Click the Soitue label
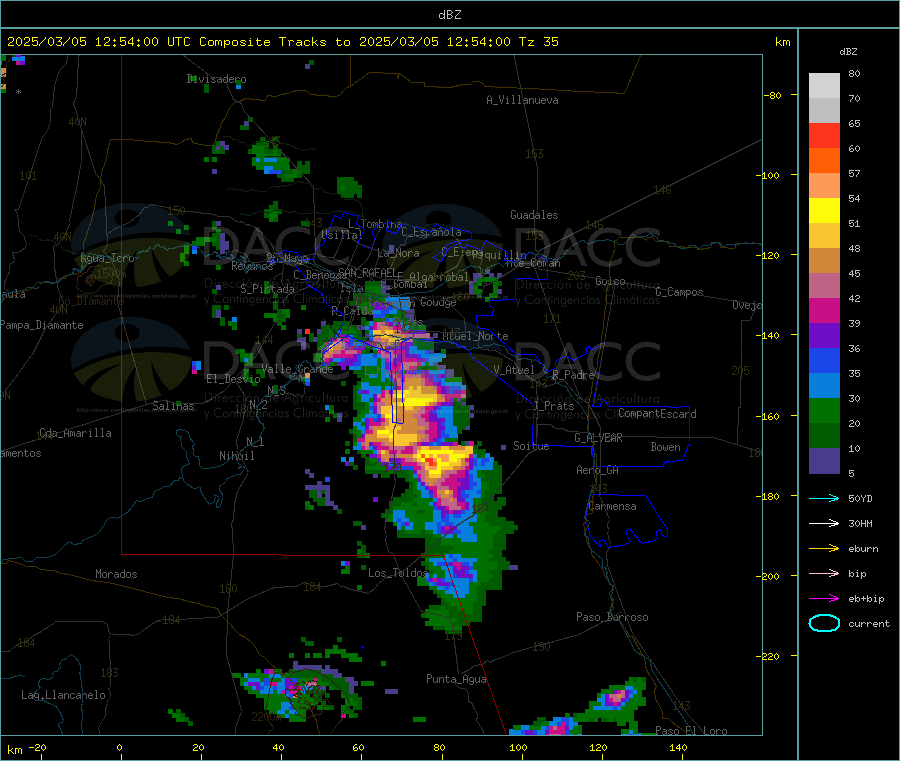 click(x=531, y=446)
